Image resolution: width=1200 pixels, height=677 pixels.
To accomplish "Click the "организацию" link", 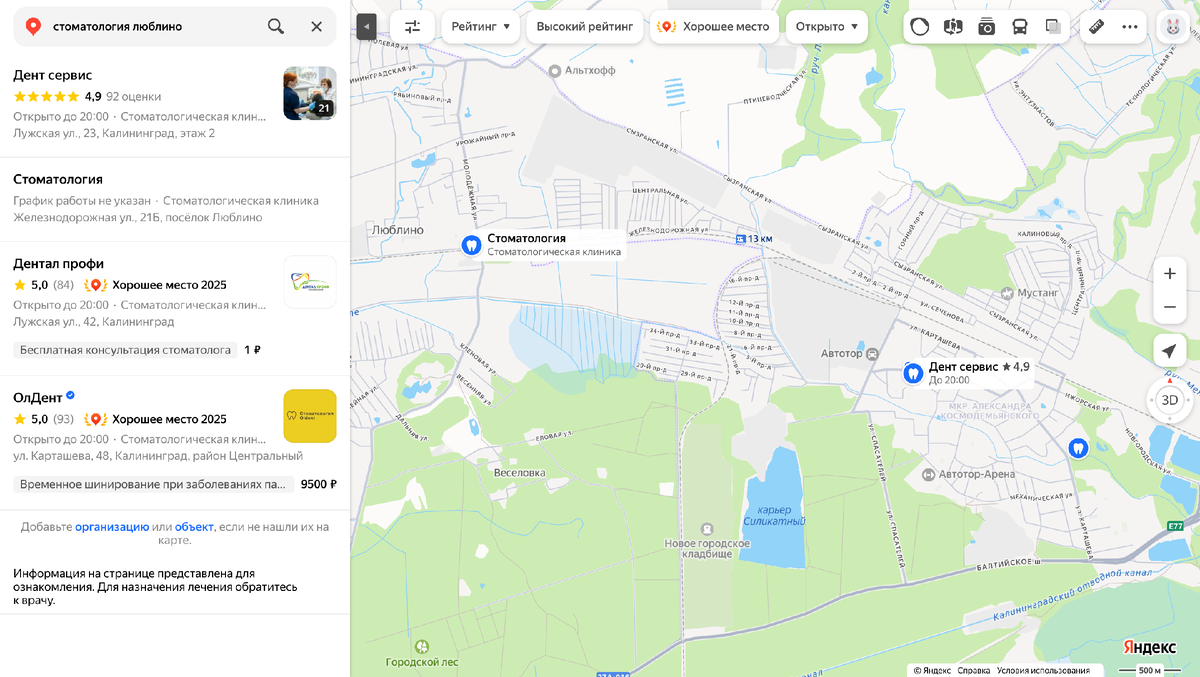I will [x=112, y=527].
